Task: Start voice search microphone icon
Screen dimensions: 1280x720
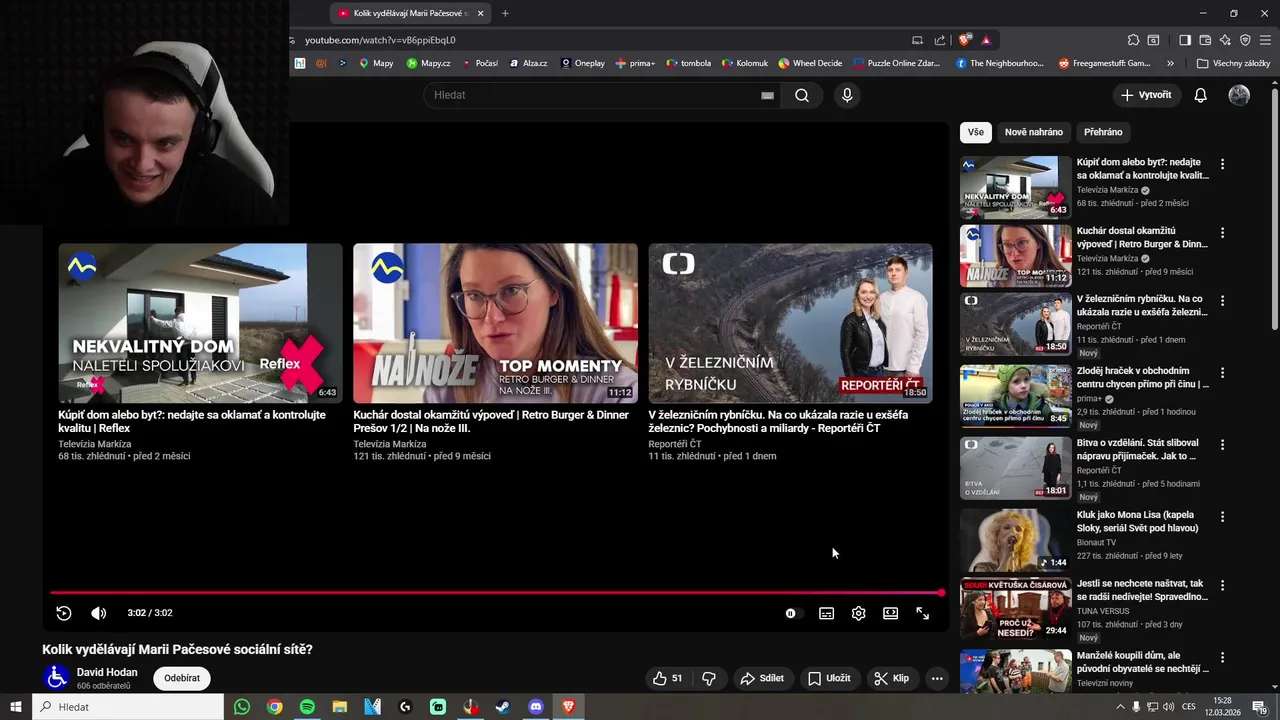Action: pos(847,95)
